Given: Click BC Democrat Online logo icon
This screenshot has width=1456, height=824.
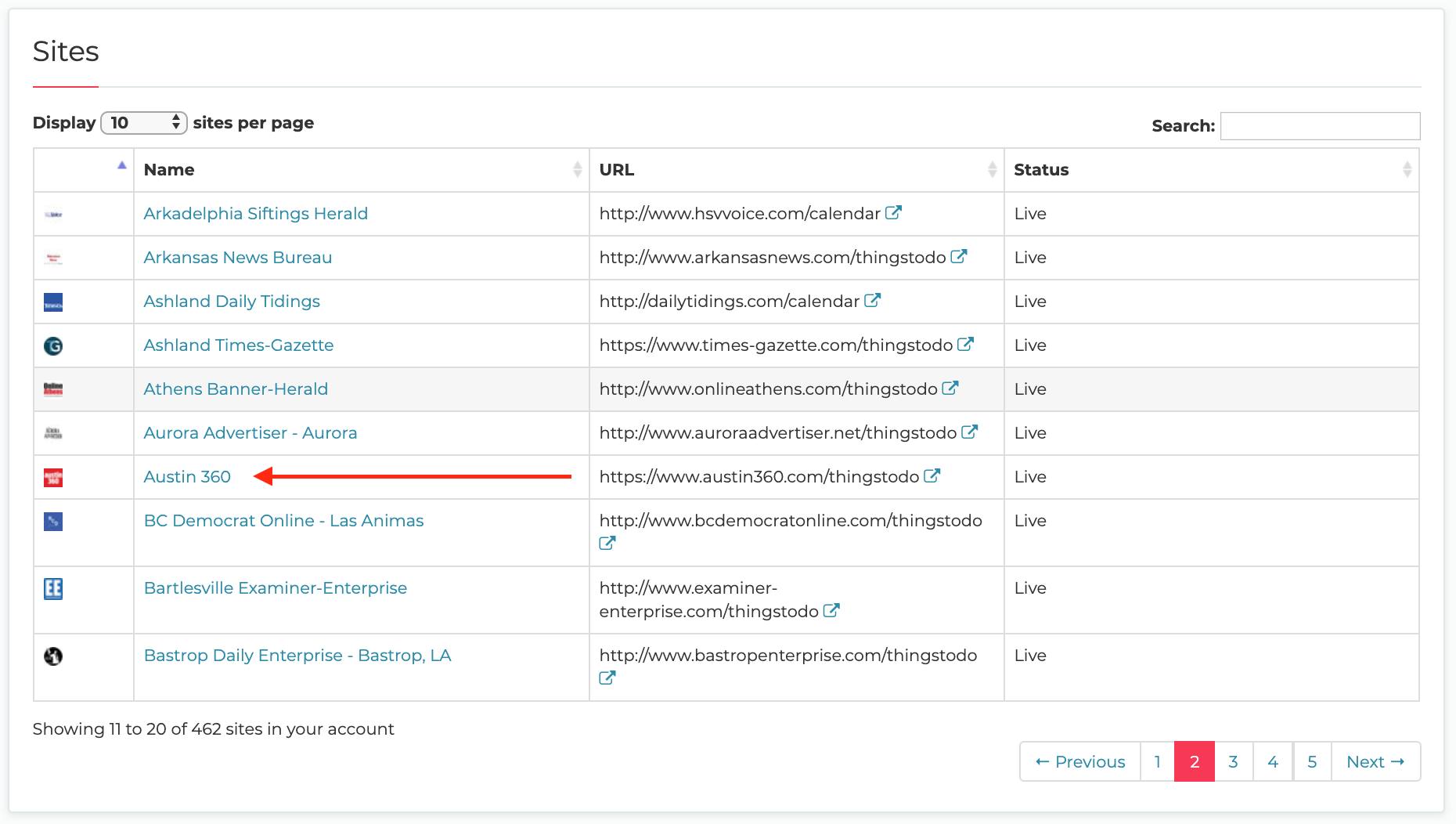Looking at the screenshot, I should tap(53, 521).
